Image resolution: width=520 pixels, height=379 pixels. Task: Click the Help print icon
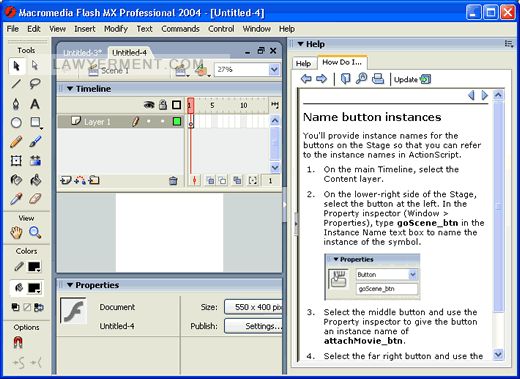[378, 79]
